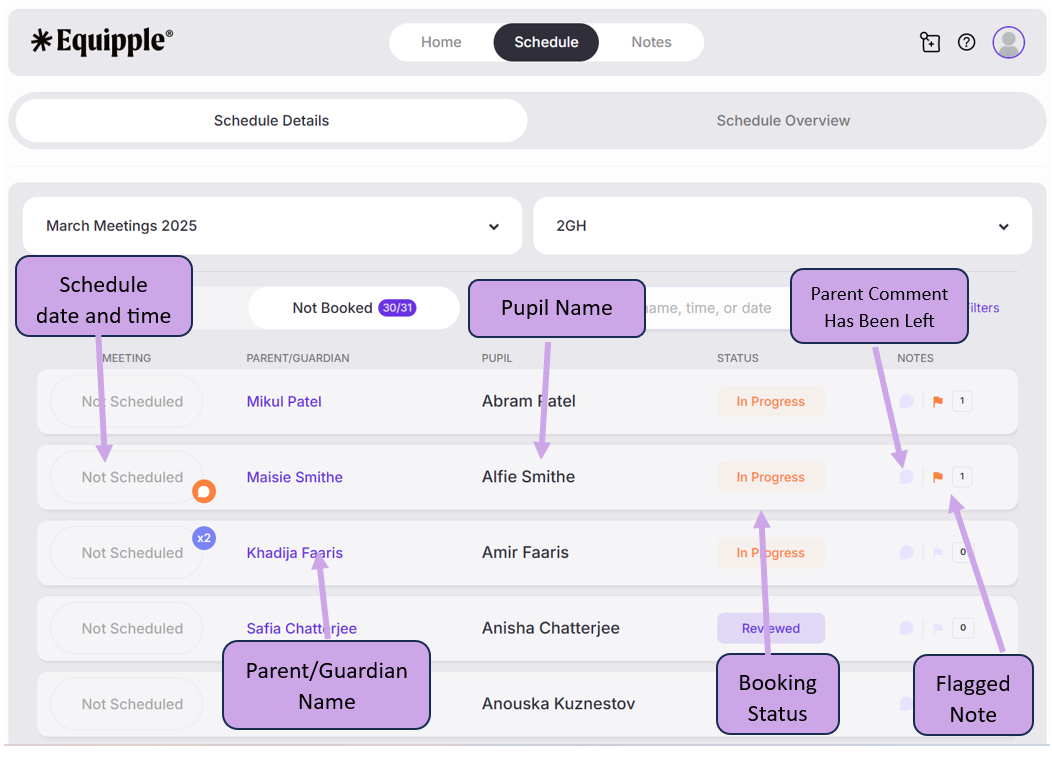Click the orange flag for Alfie Smithe
Viewport: 1052px width, 757px height.
(x=938, y=477)
